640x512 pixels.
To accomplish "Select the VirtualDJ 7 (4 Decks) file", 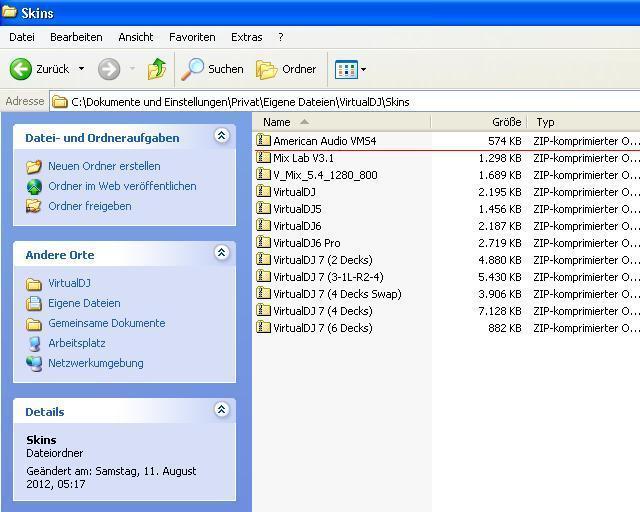I will (322, 311).
